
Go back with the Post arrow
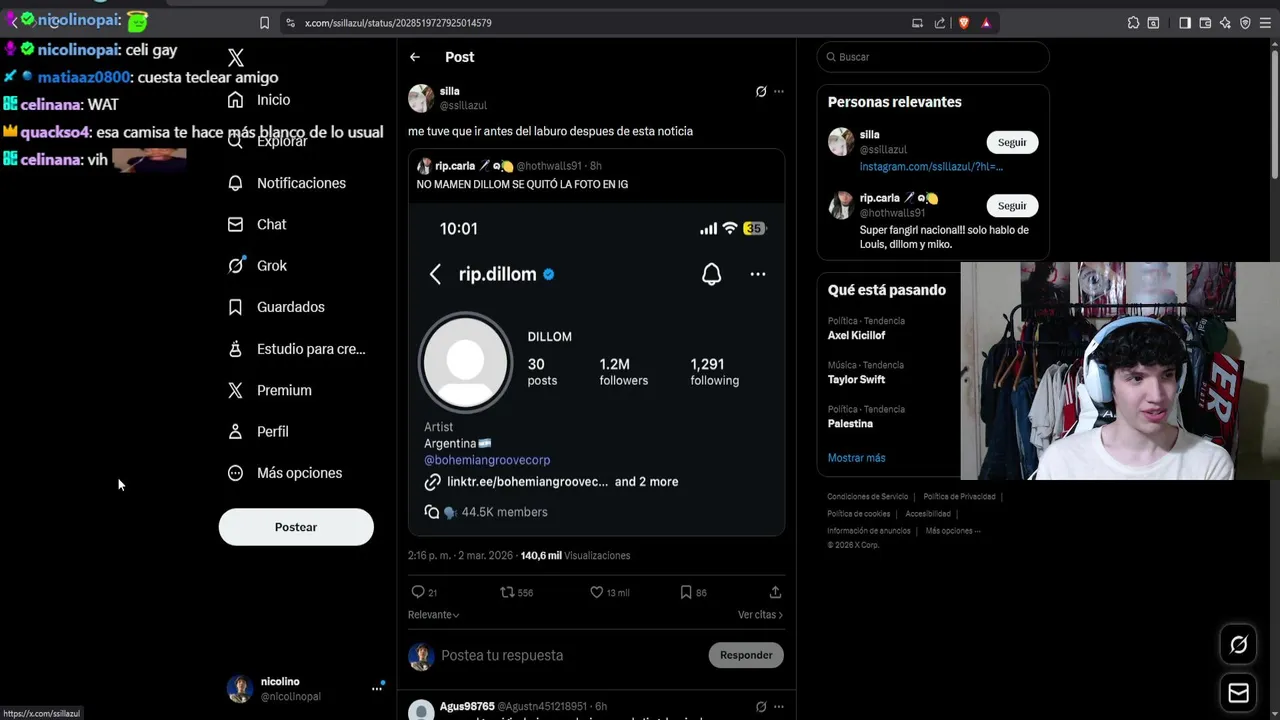point(415,57)
